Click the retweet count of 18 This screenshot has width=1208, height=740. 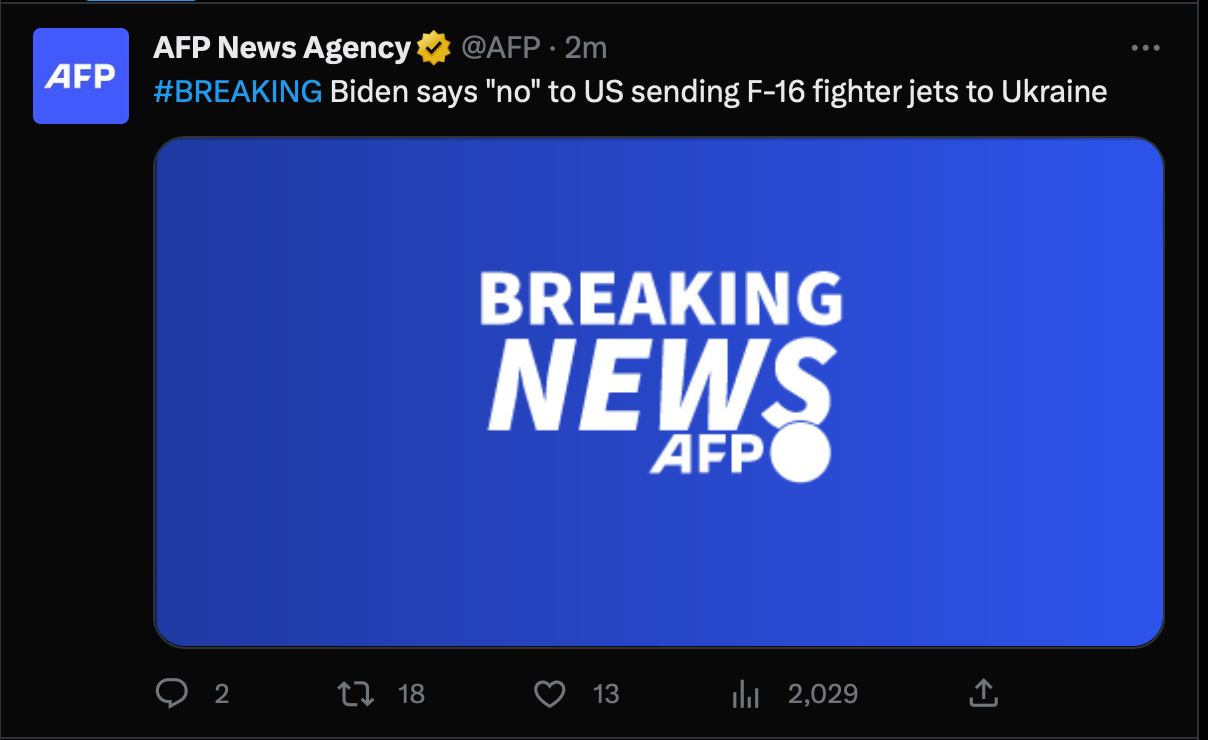point(411,693)
